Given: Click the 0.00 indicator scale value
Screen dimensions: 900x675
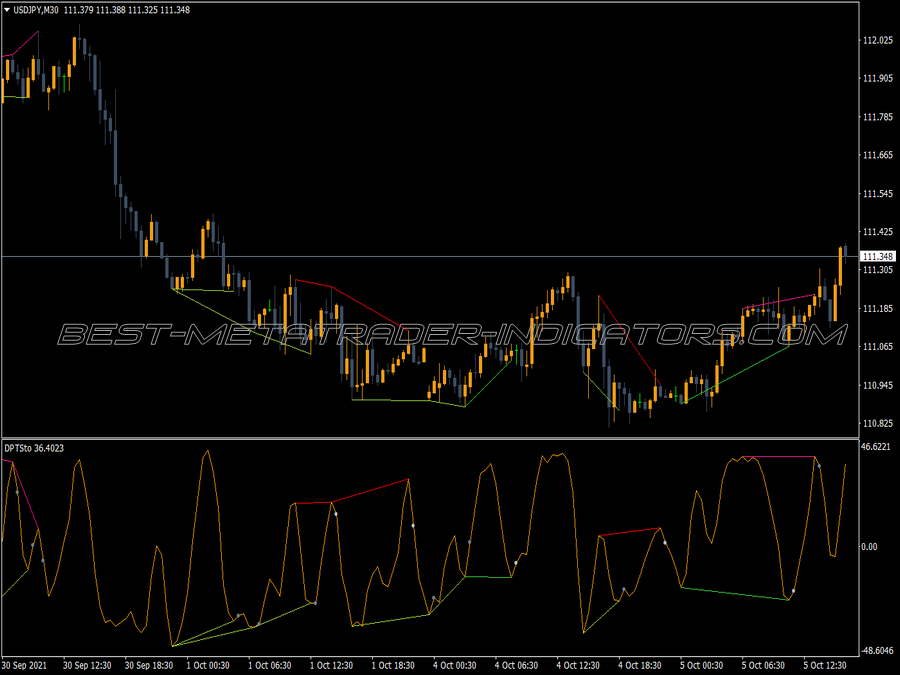Looking at the screenshot, I should tap(869, 546).
